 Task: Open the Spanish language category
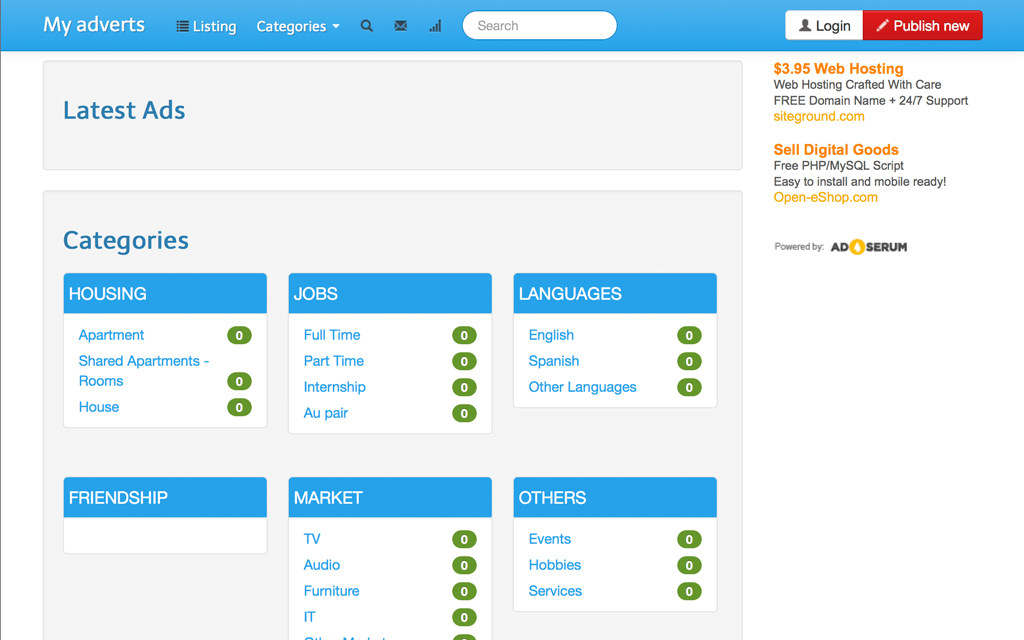point(554,361)
